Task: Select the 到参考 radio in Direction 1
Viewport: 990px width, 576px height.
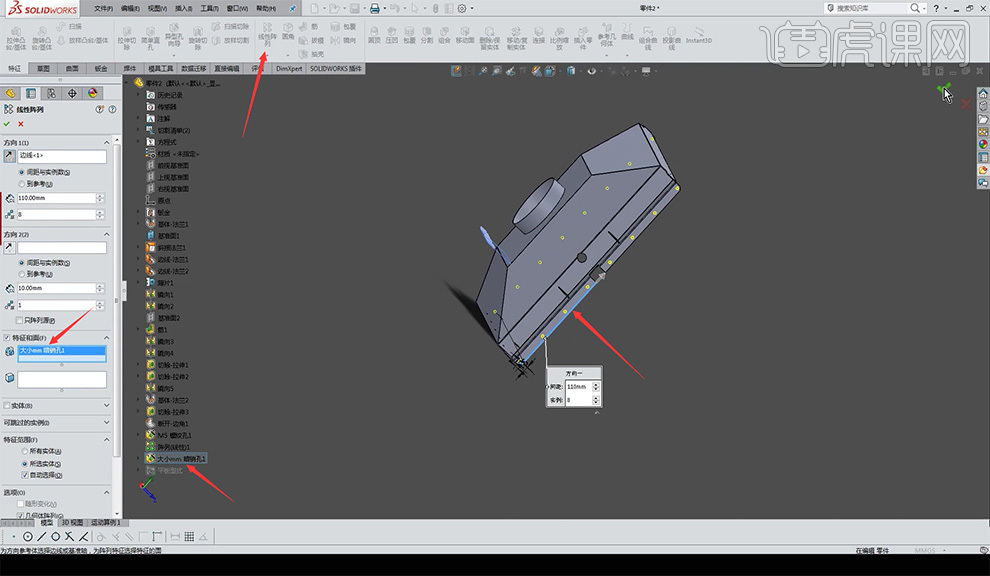Action: [x=22, y=184]
